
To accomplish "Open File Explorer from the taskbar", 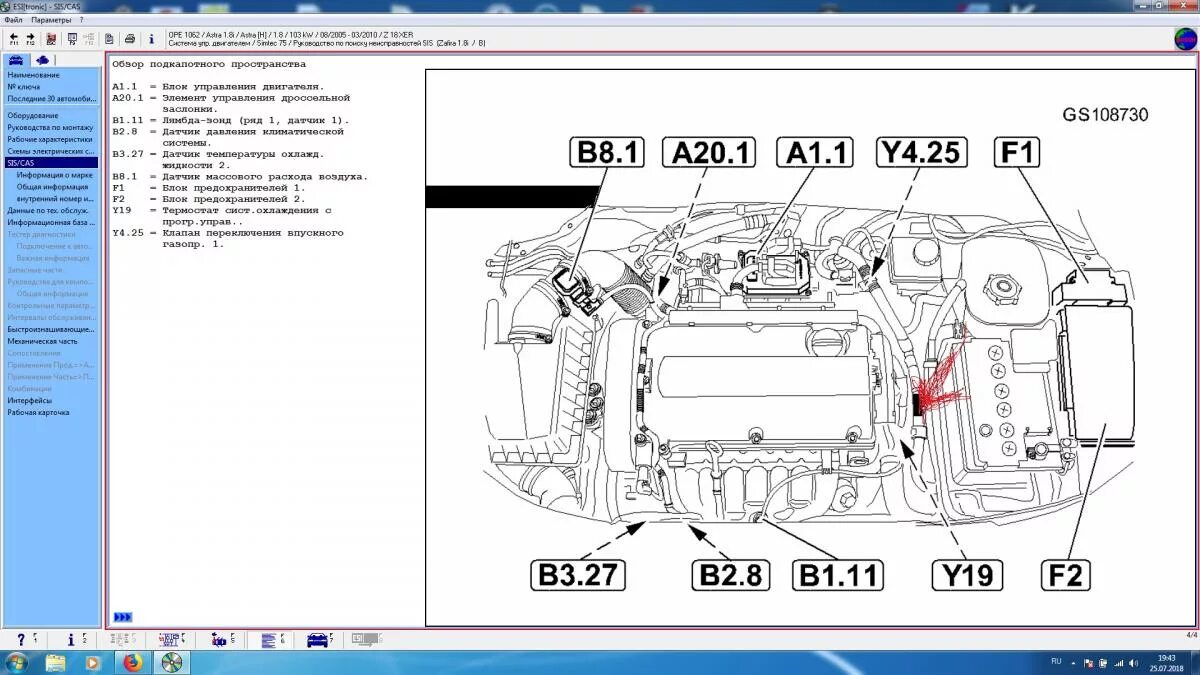I will pyautogui.click(x=55, y=662).
